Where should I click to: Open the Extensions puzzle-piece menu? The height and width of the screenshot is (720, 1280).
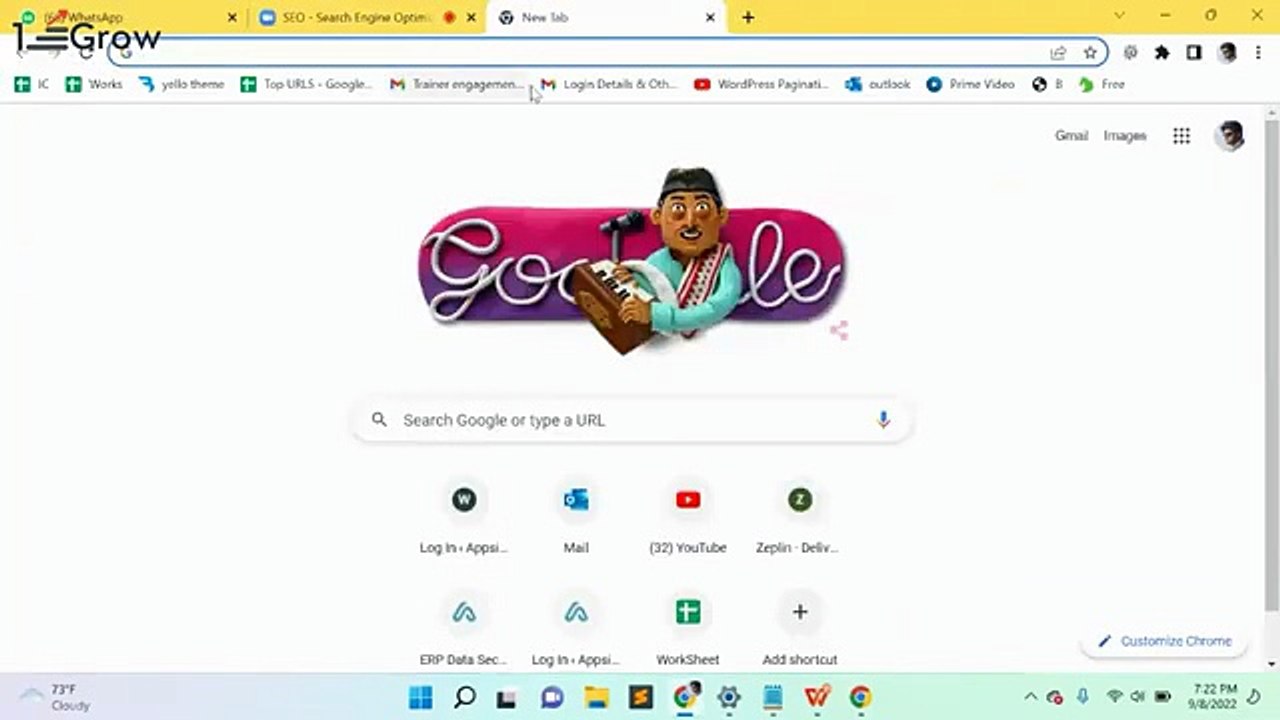click(1162, 52)
